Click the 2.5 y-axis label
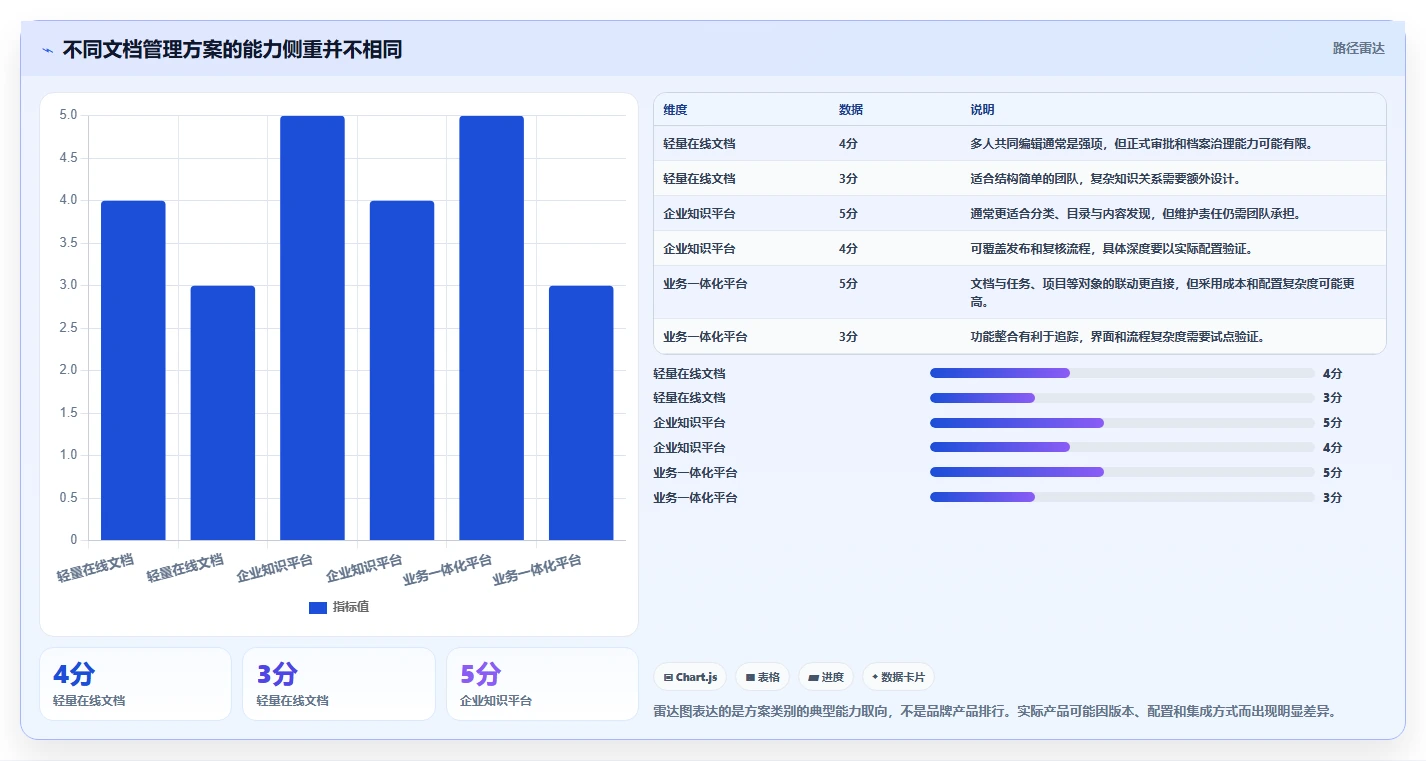 [x=68, y=328]
